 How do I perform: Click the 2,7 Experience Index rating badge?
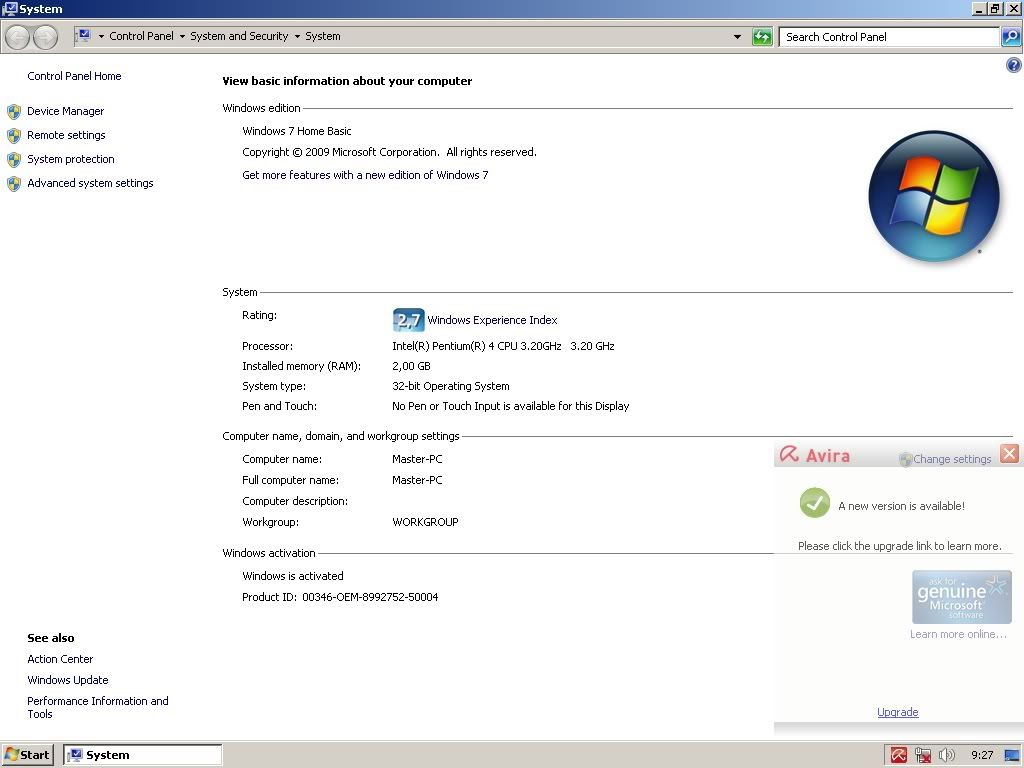pyautogui.click(x=408, y=320)
